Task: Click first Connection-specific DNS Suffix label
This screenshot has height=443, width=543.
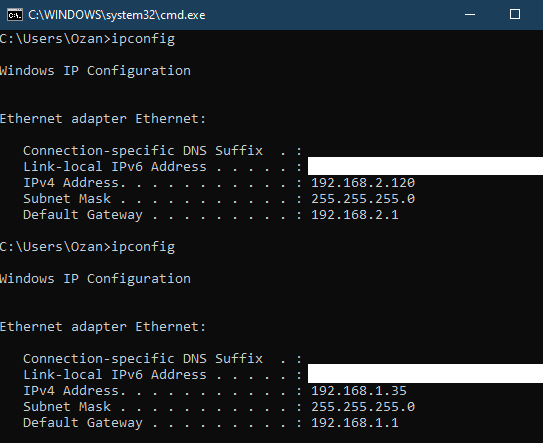Action: click(143, 151)
